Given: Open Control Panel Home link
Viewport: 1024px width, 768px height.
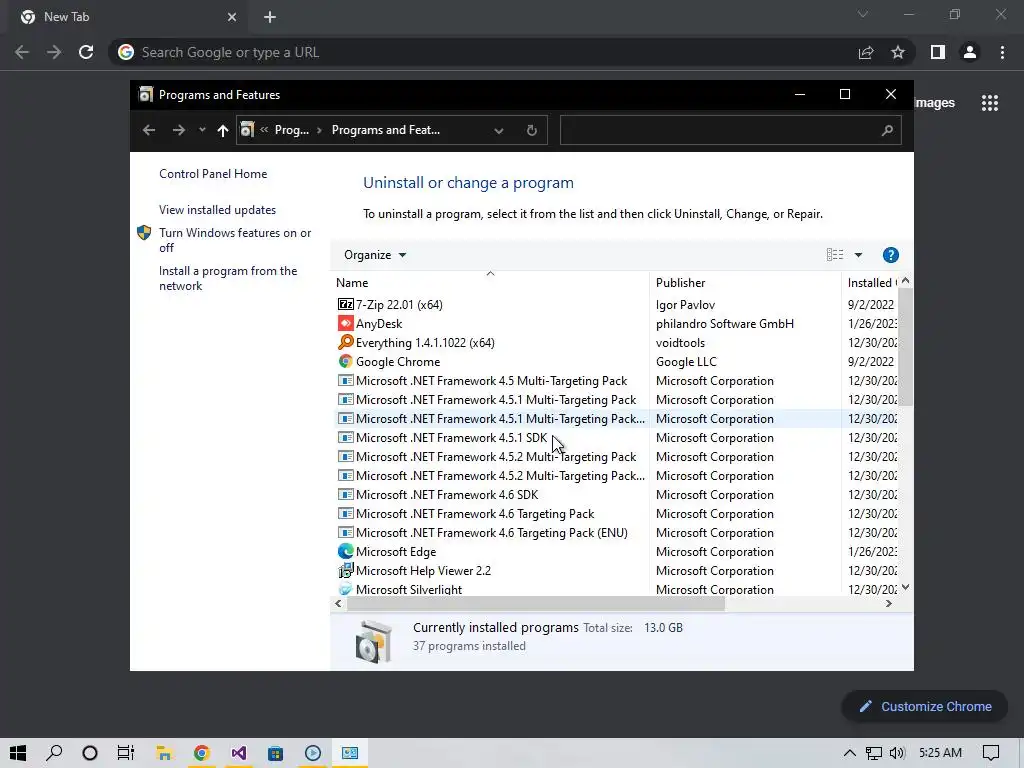Looking at the screenshot, I should tap(213, 174).
